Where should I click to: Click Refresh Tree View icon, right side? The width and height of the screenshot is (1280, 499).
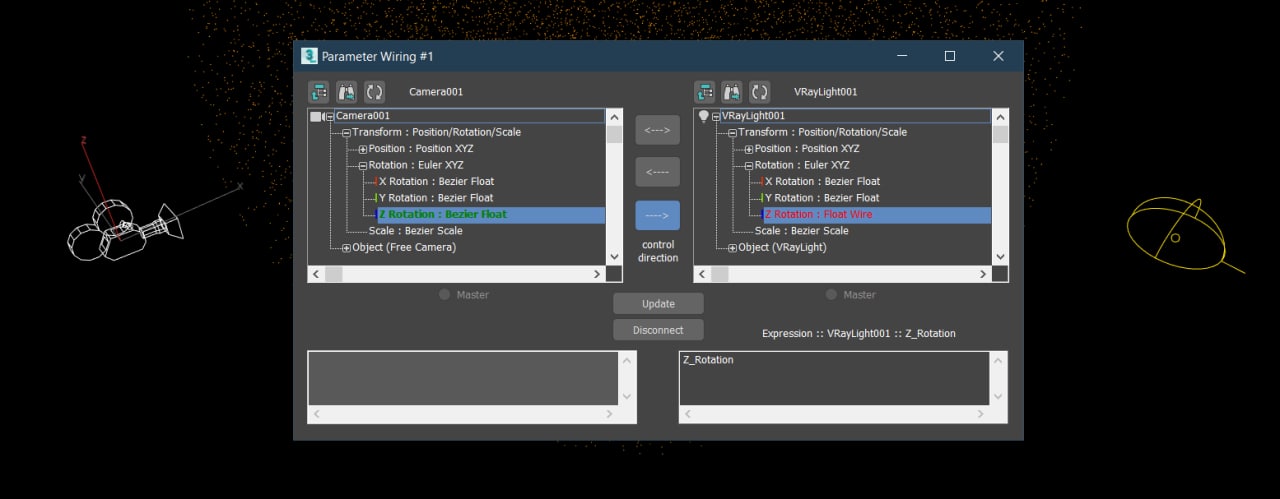pyautogui.click(x=760, y=92)
